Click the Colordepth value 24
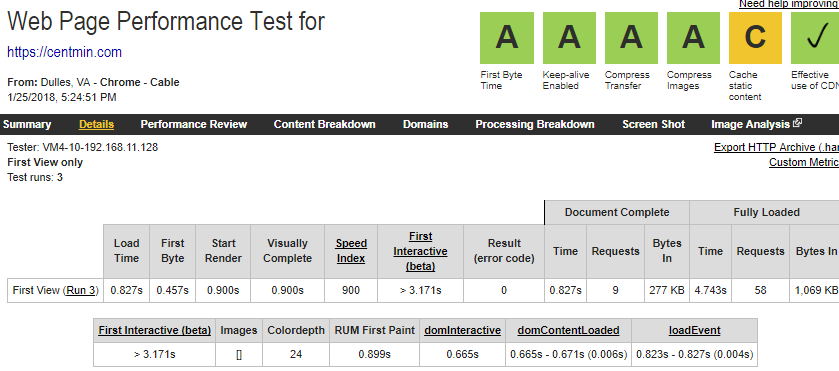 [296, 354]
